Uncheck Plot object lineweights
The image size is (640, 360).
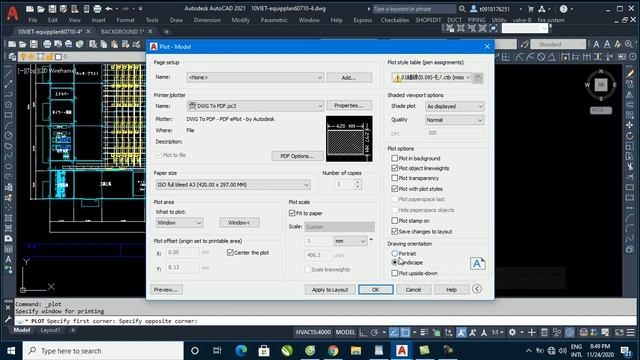tap(394, 168)
